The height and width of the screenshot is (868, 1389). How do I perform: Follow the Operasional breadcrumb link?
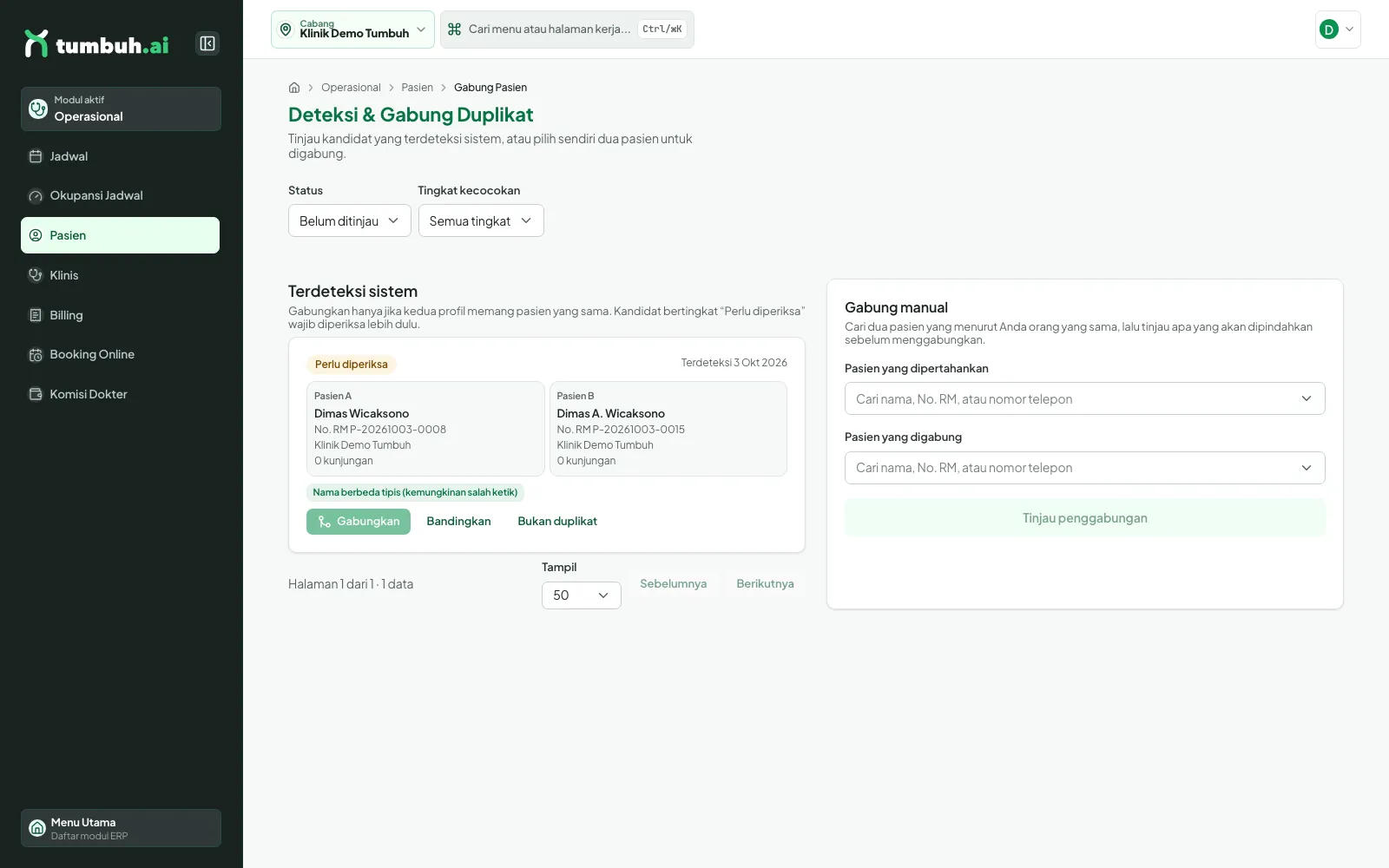(x=351, y=88)
